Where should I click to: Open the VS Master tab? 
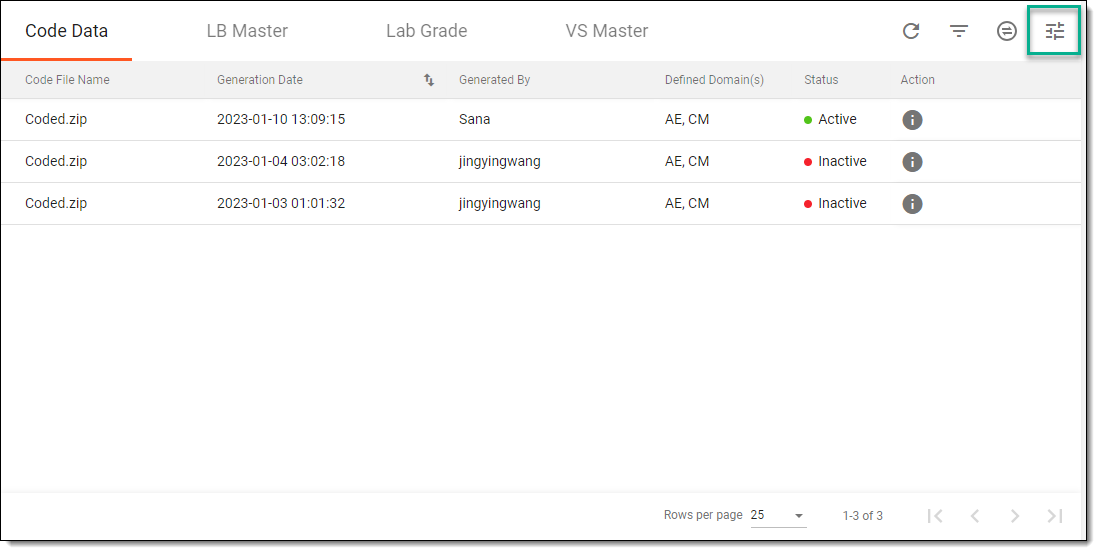607,31
